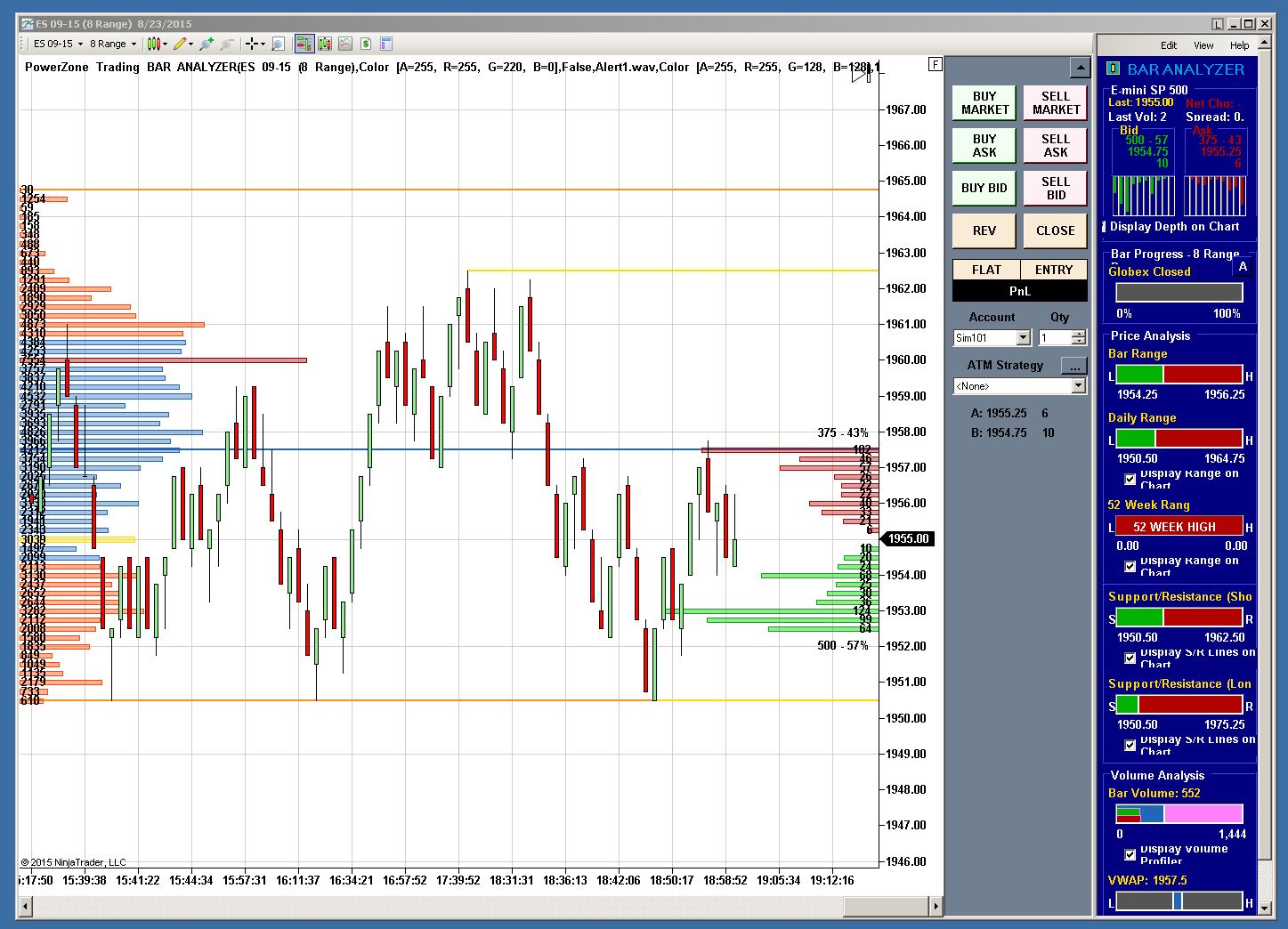Click the ENTRY label
Image resolution: width=1288 pixels, height=929 pixels.
pos(1054,270)
